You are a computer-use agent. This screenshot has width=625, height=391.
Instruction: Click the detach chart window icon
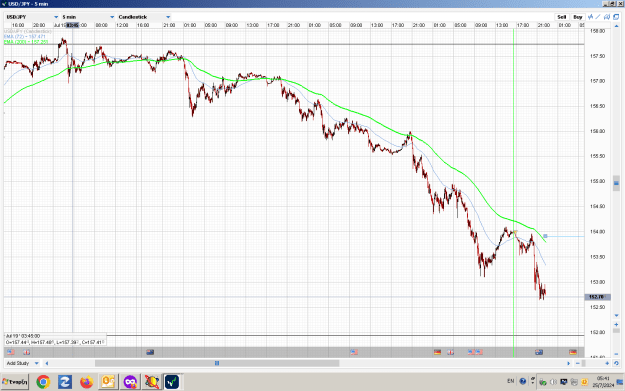pos(616,17)
